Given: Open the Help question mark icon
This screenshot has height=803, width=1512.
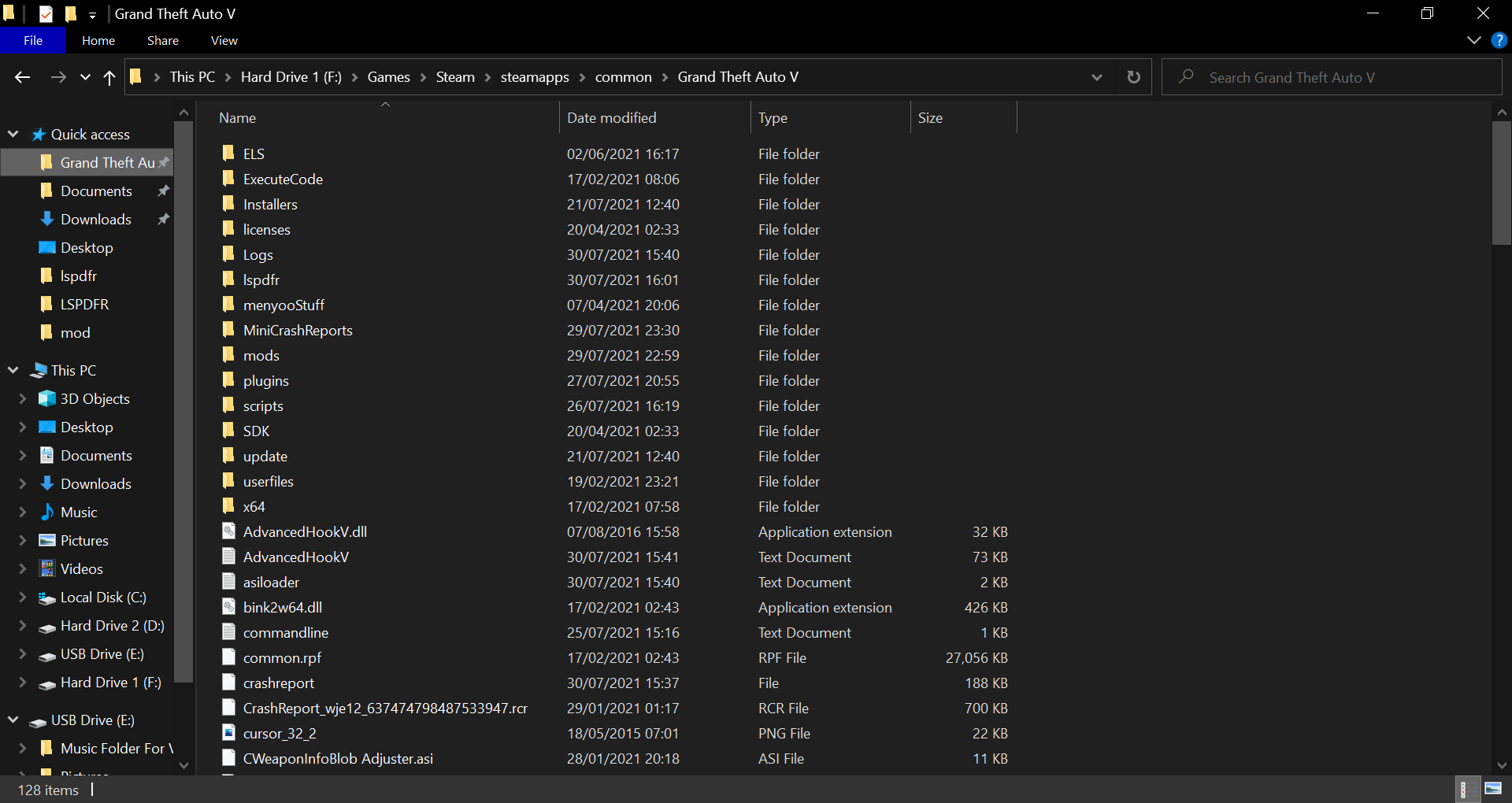Looking at the screenshot, I should tap(1499, 40).
